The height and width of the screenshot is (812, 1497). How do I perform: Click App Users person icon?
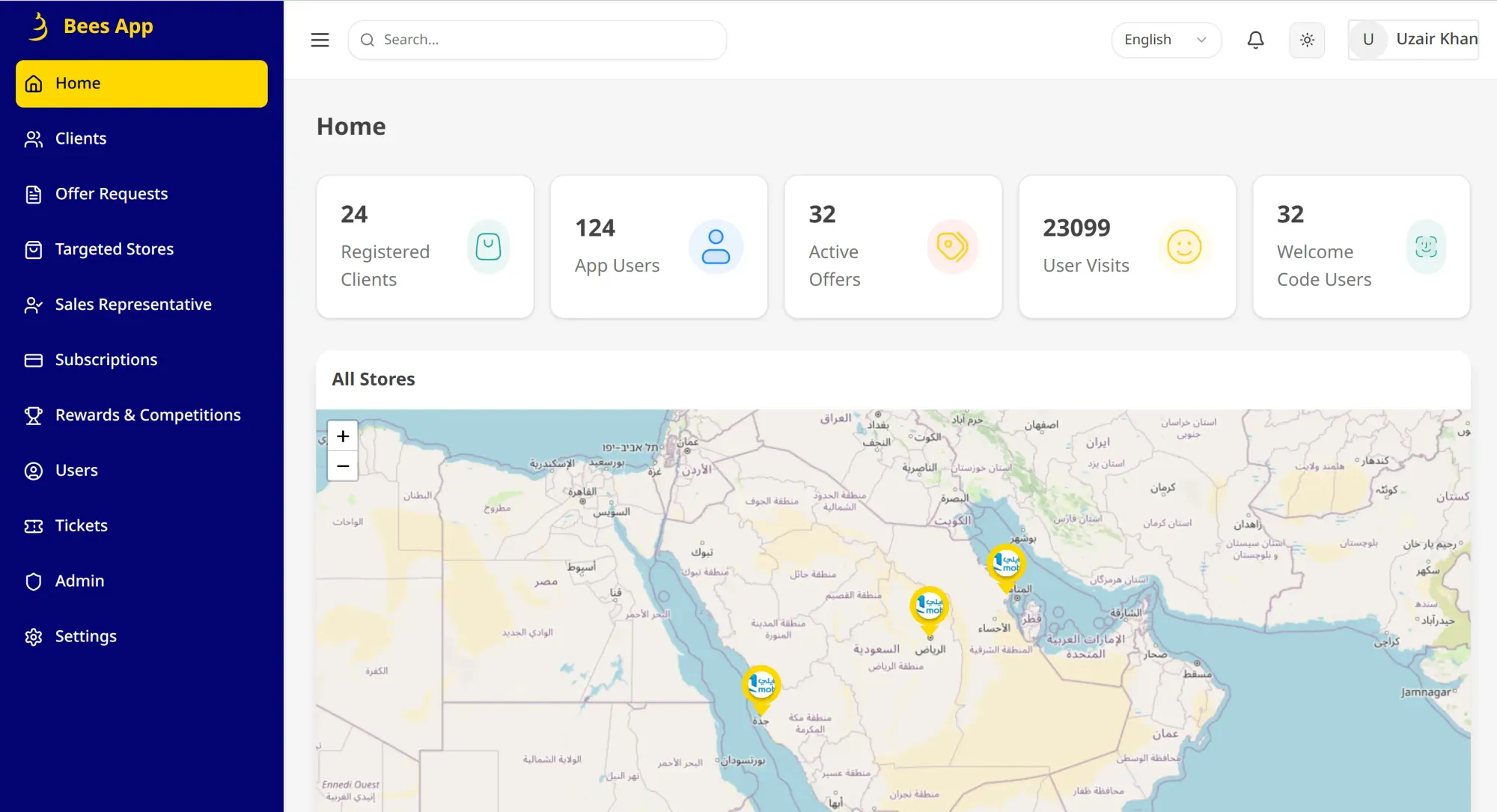pyautogui.click(x=716, y=247)
